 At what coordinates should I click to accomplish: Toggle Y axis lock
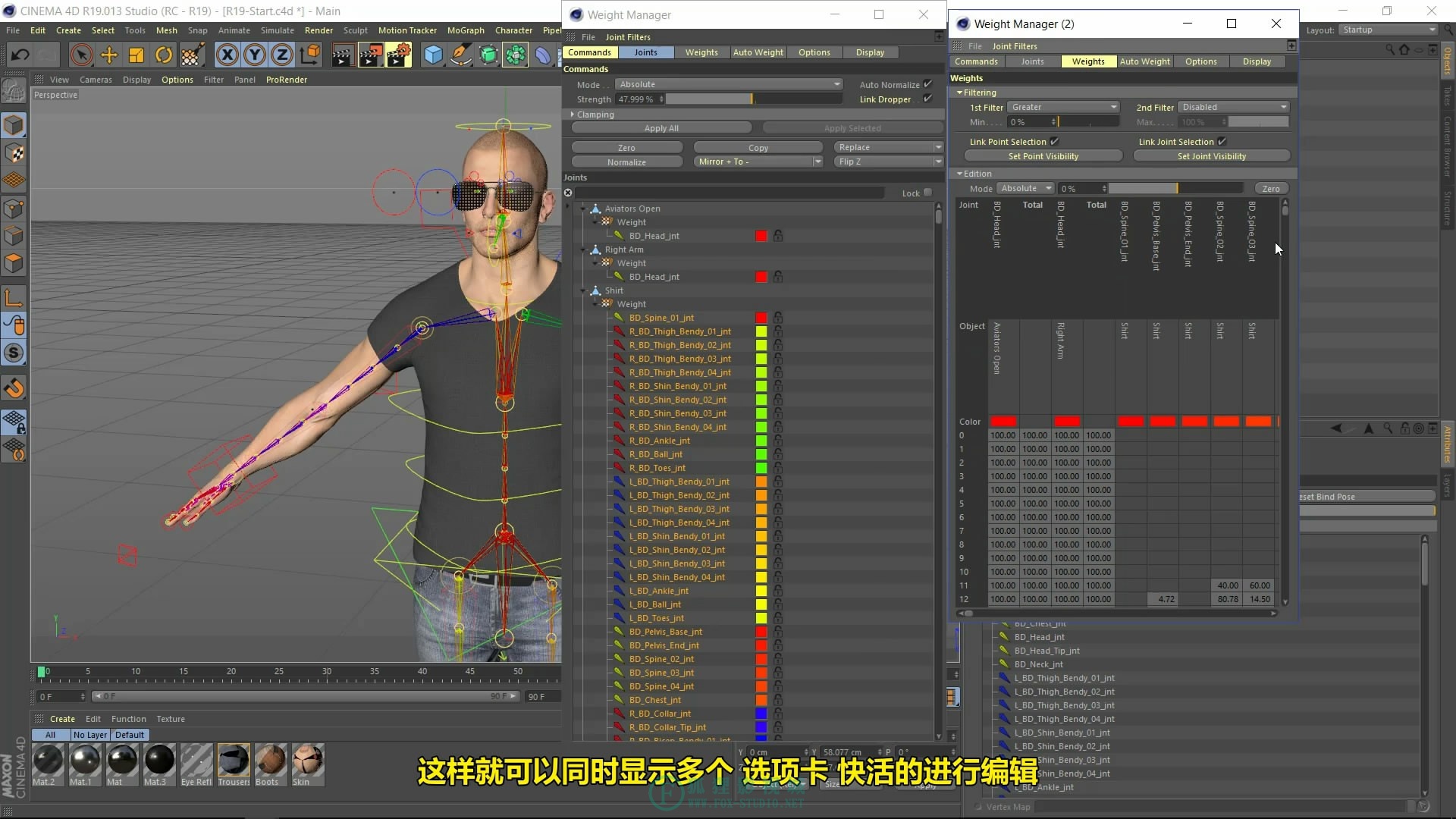255,55
